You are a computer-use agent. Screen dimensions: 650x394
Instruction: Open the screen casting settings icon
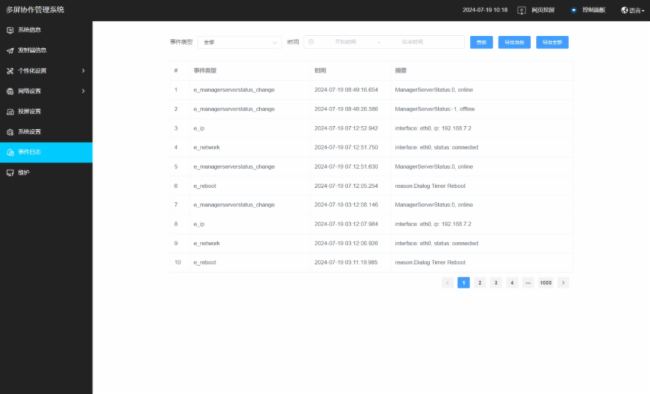click(x=10, y=112)
